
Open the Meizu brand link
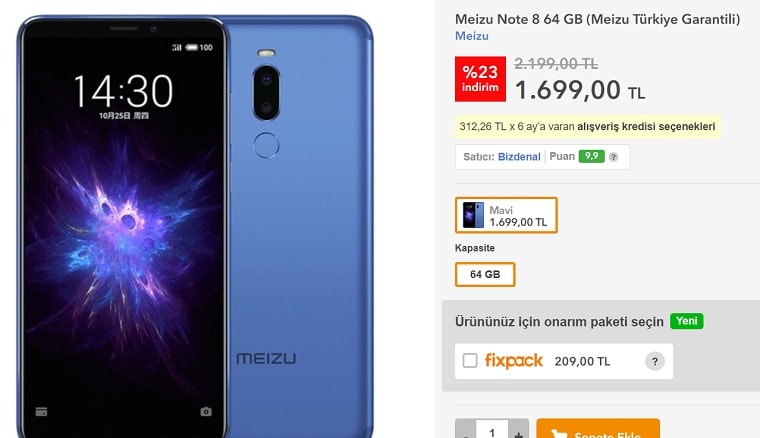[472, 36]
